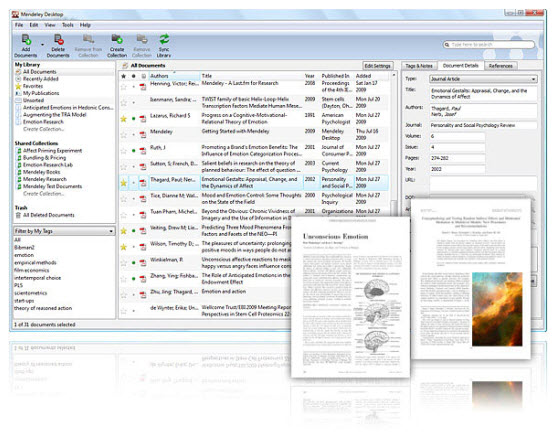Viewport: 558px width, 444px height.
Task: Select All Documents in My Library
Action: point(40,72)
